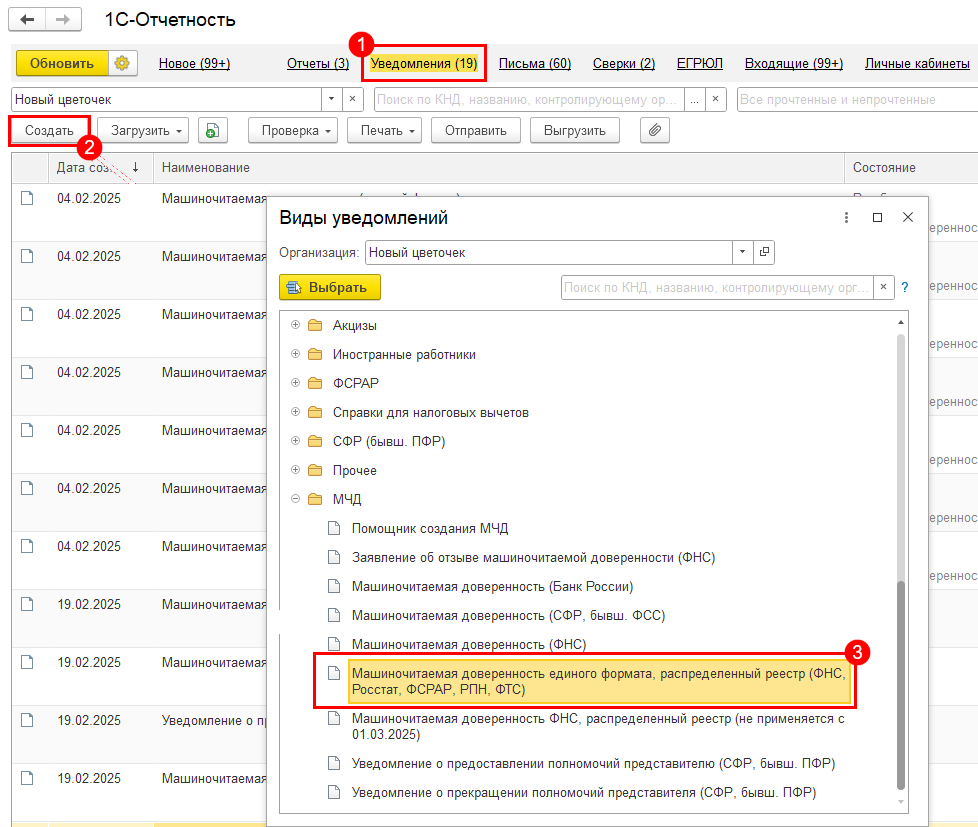978x827 pixels.
Task: Select Машиночитаемая доверенность единого формата item
Action: tap(598, 681)
